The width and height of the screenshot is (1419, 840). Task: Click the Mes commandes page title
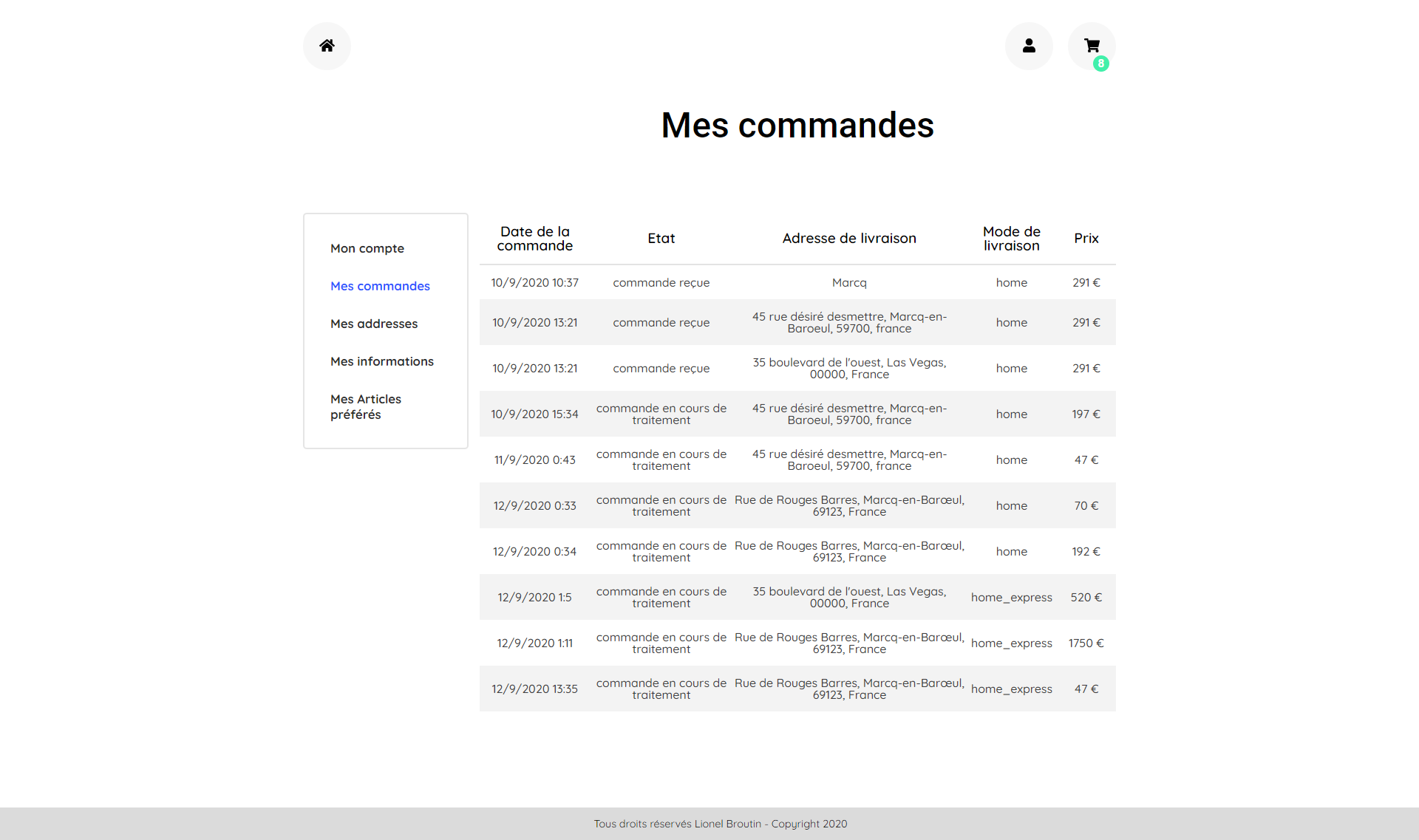coord(797,125)
